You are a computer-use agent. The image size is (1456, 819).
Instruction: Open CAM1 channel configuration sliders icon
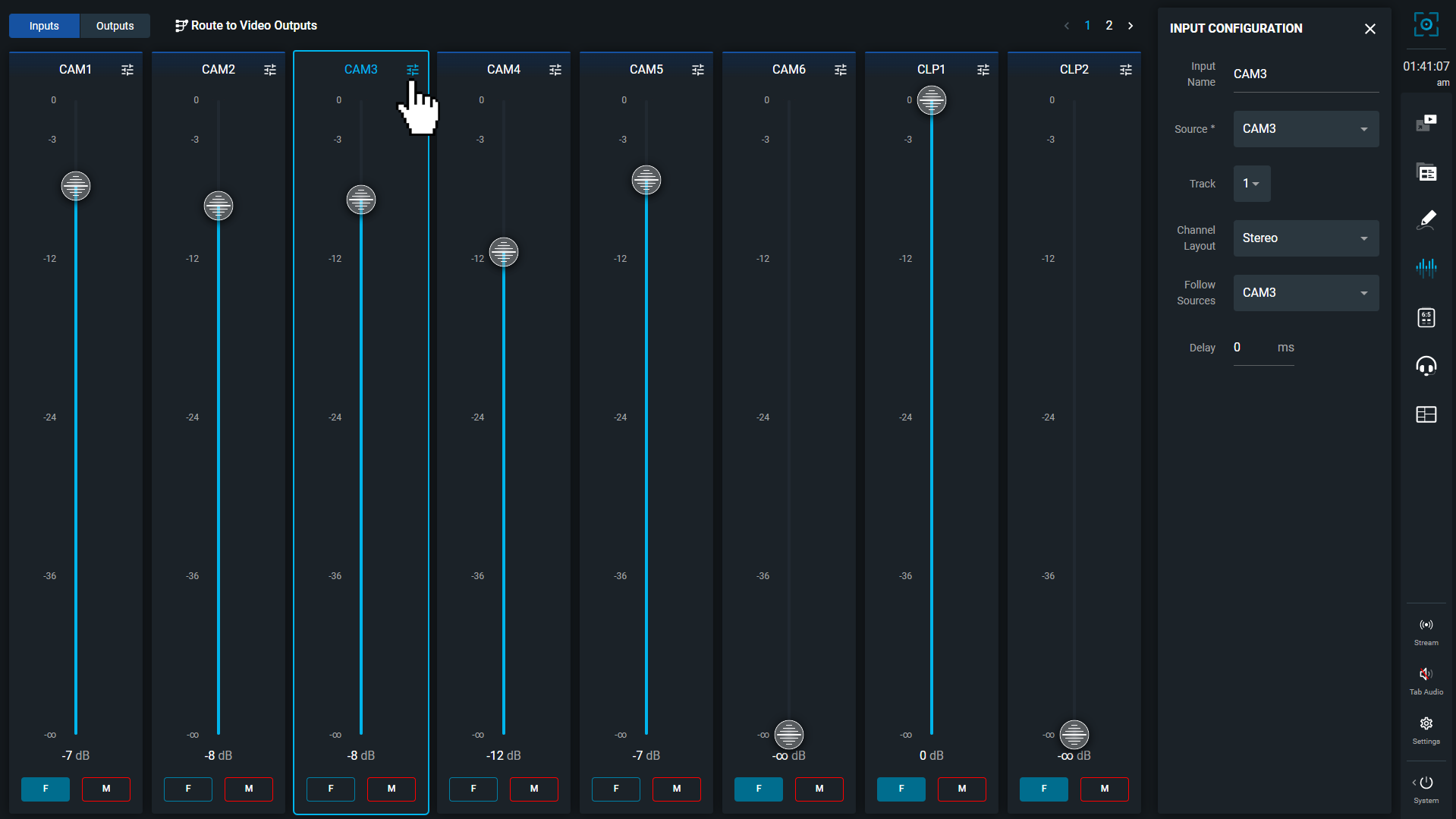(x=127, y=69)
